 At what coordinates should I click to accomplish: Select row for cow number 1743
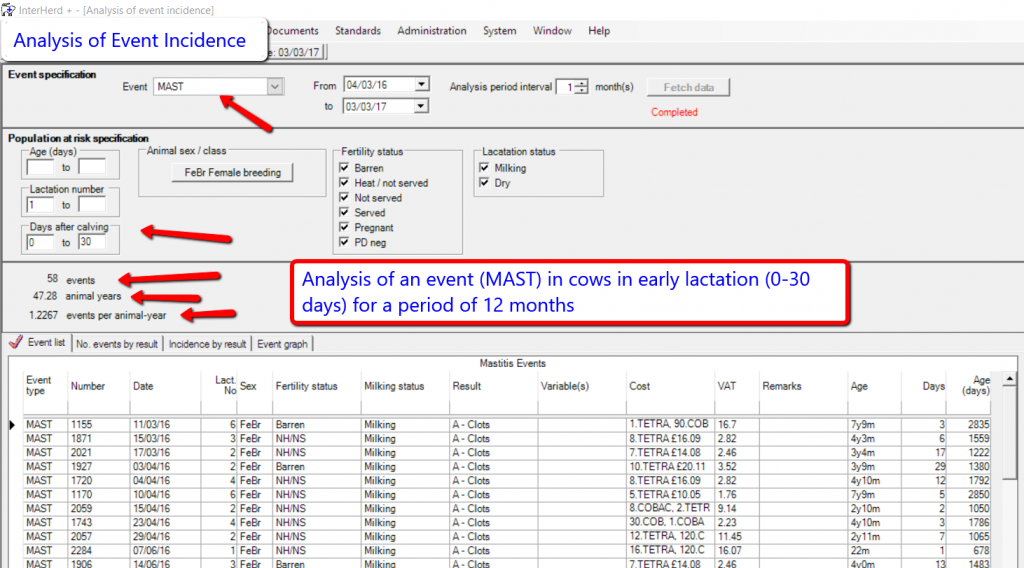[x=507, y=523]
